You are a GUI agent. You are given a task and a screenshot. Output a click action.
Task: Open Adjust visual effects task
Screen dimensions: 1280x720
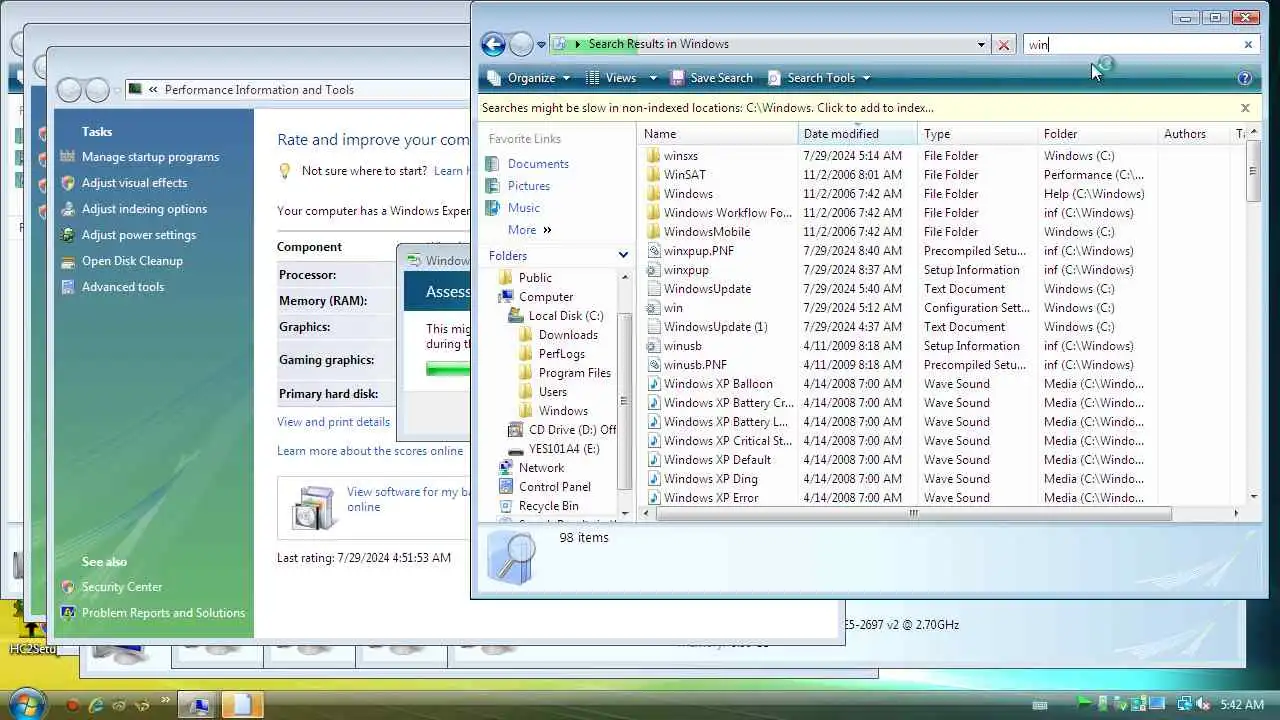(134, 183)
